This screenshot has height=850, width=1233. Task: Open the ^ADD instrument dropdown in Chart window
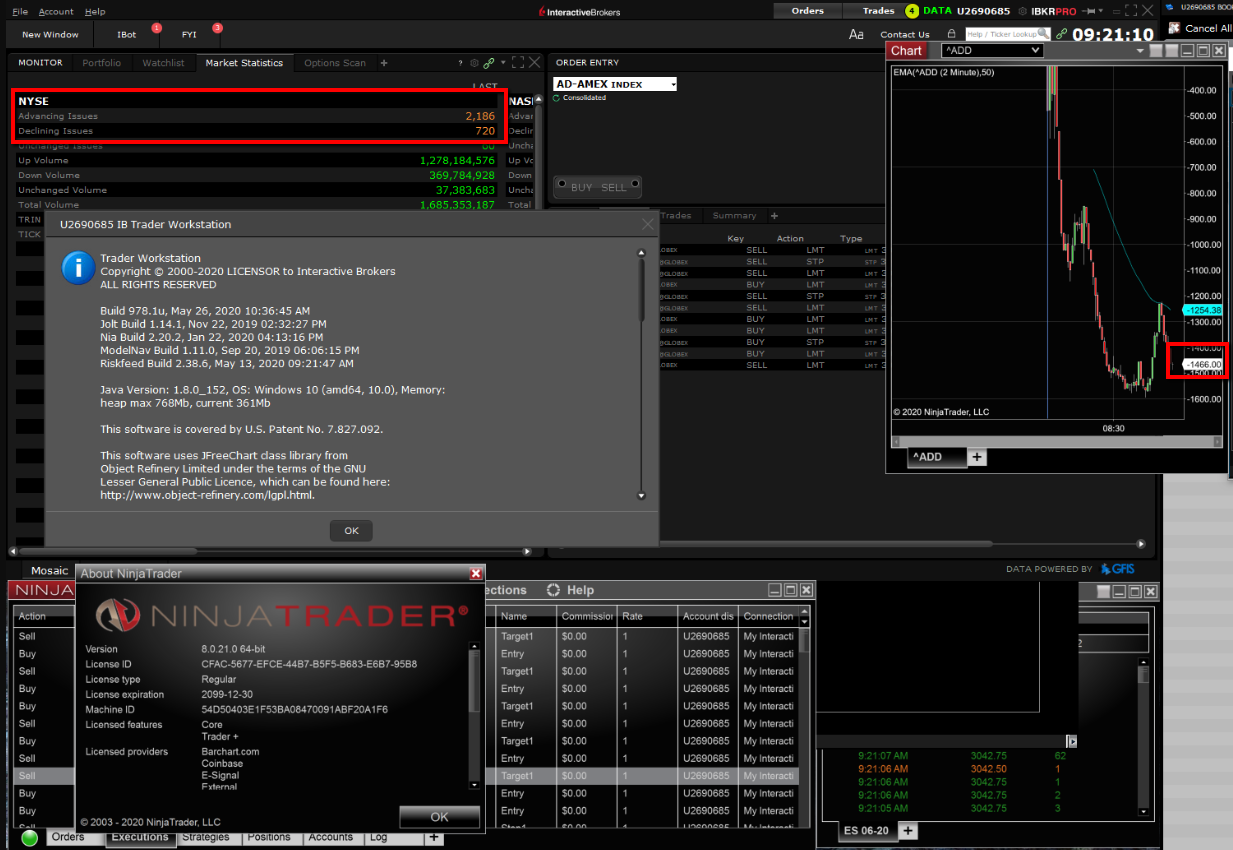992,50
